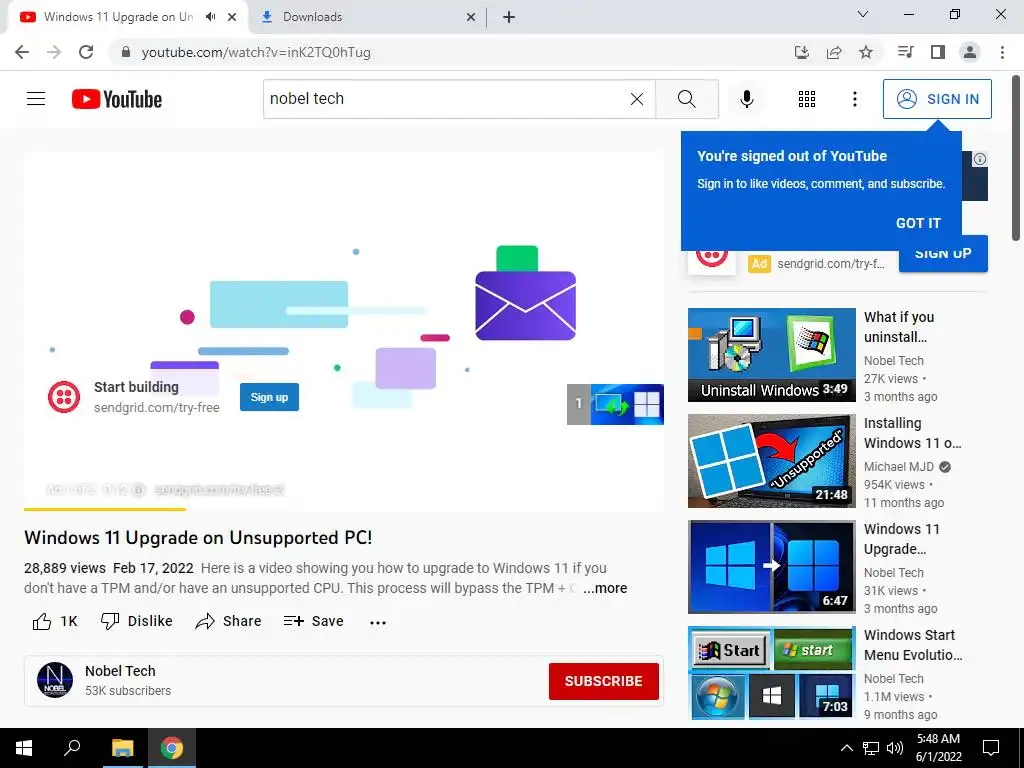Open the network tray icon
Screen dimensions: 1024x768
point(871,748)
